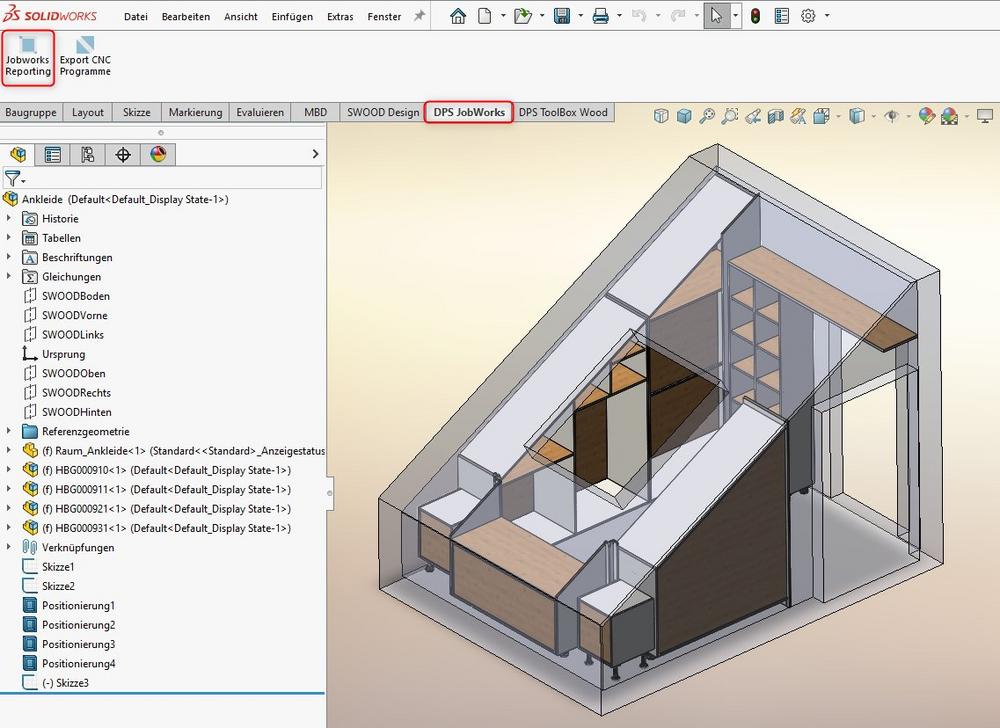Click the Print icon
This screenshot has width=1000, height=728.
click(600, 16)
